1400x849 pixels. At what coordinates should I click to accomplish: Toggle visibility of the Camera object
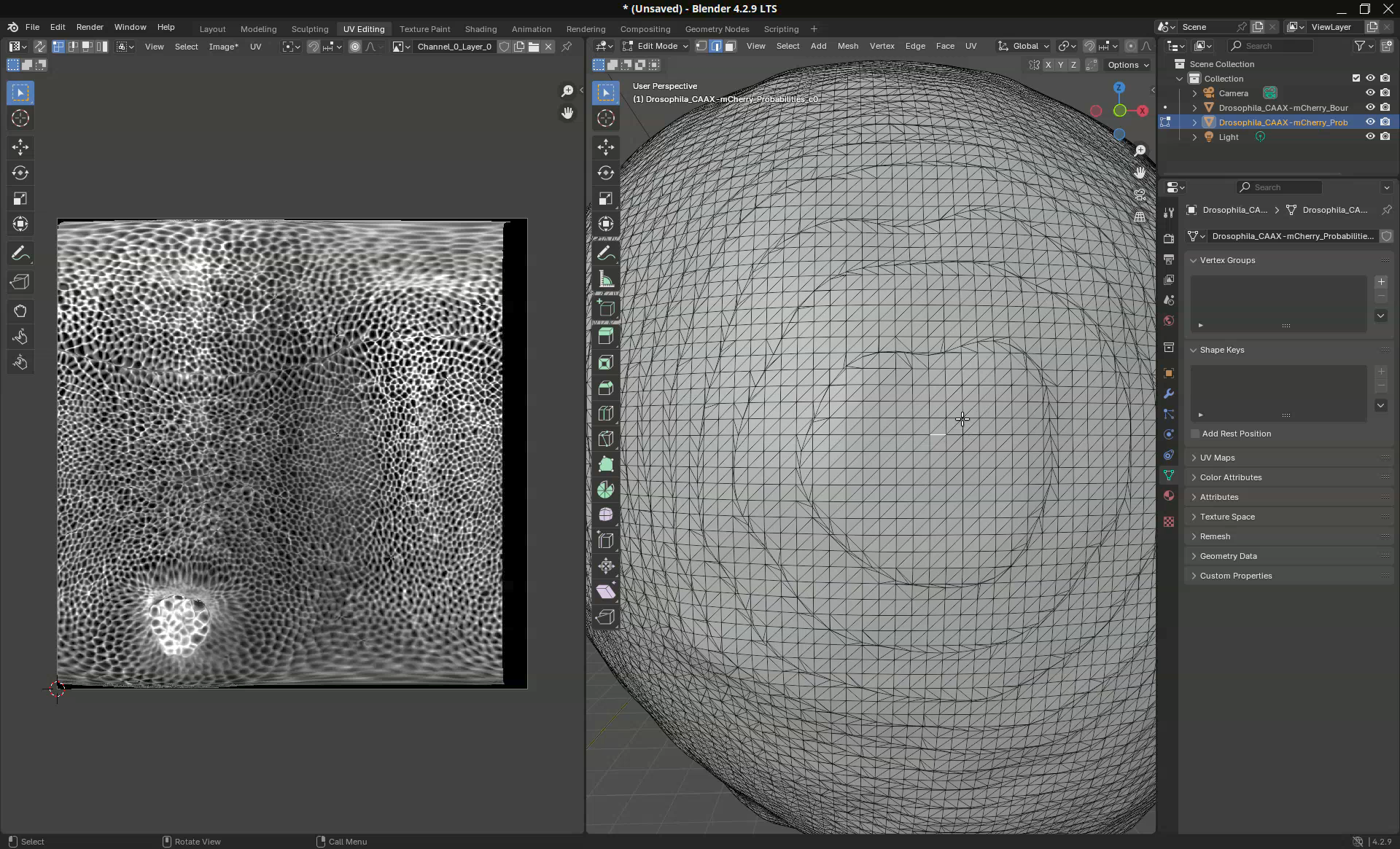click(x=1370, y=93)
